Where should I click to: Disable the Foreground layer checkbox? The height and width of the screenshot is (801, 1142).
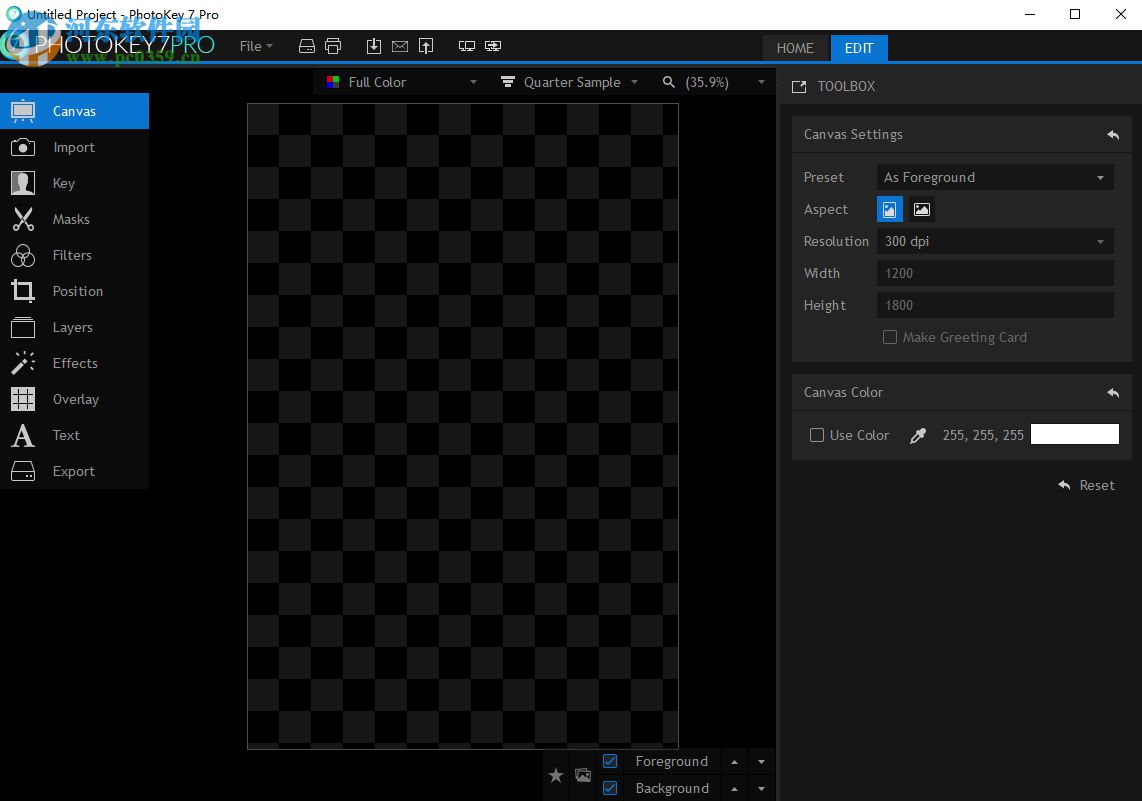[x=609, y=761]
